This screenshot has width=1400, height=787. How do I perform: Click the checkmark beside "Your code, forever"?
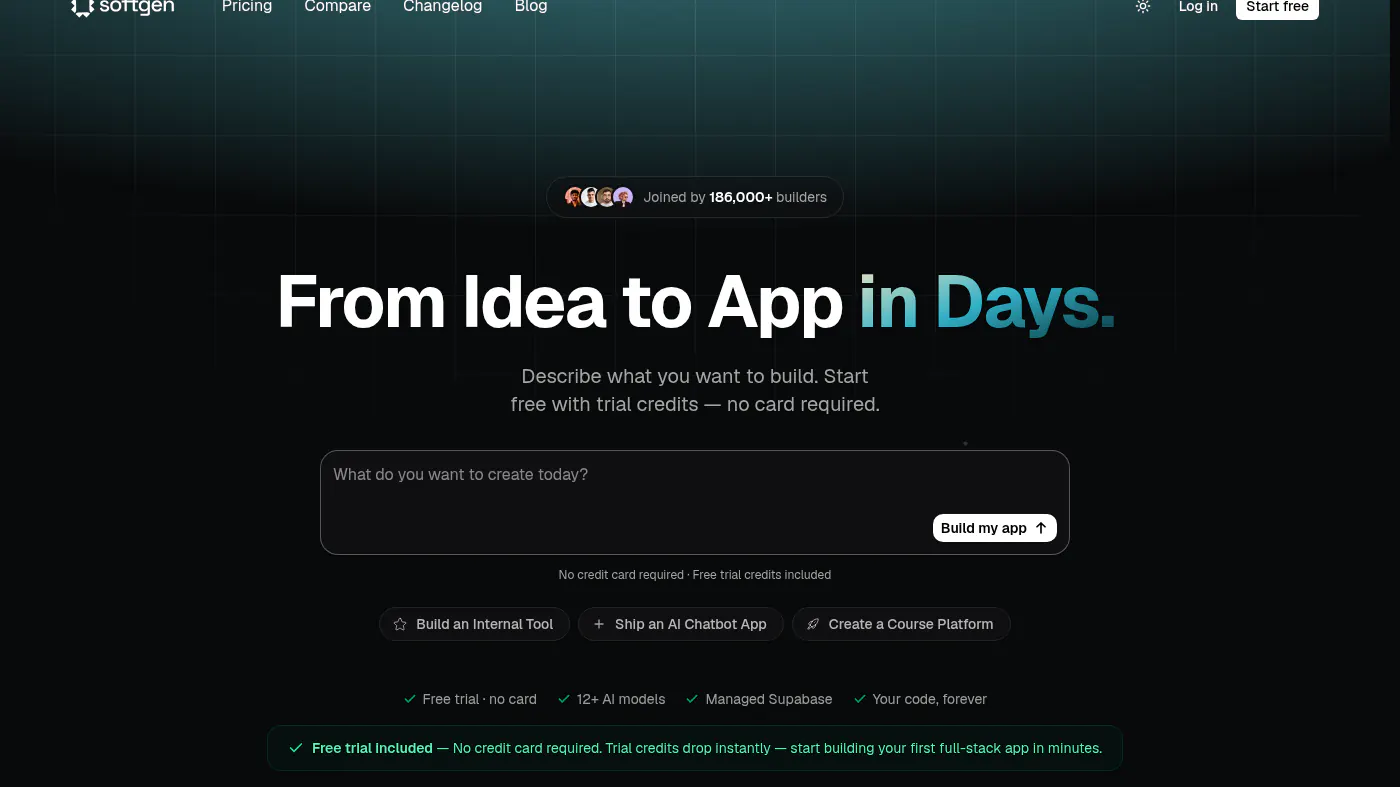coord(860,699)
